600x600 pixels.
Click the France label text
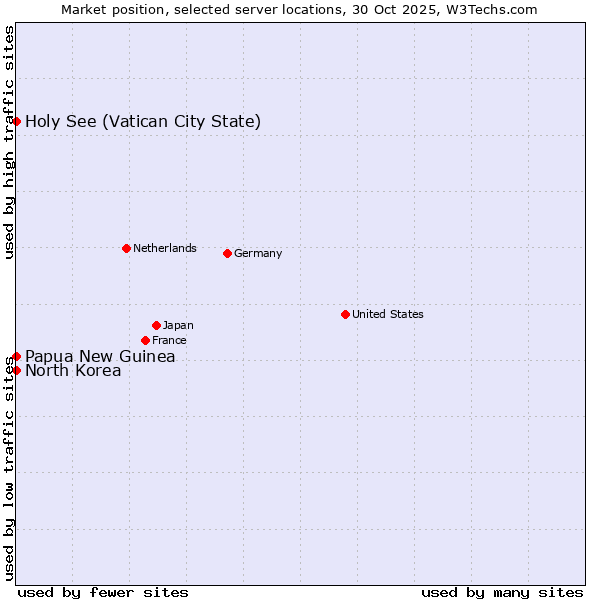(169, 341)
